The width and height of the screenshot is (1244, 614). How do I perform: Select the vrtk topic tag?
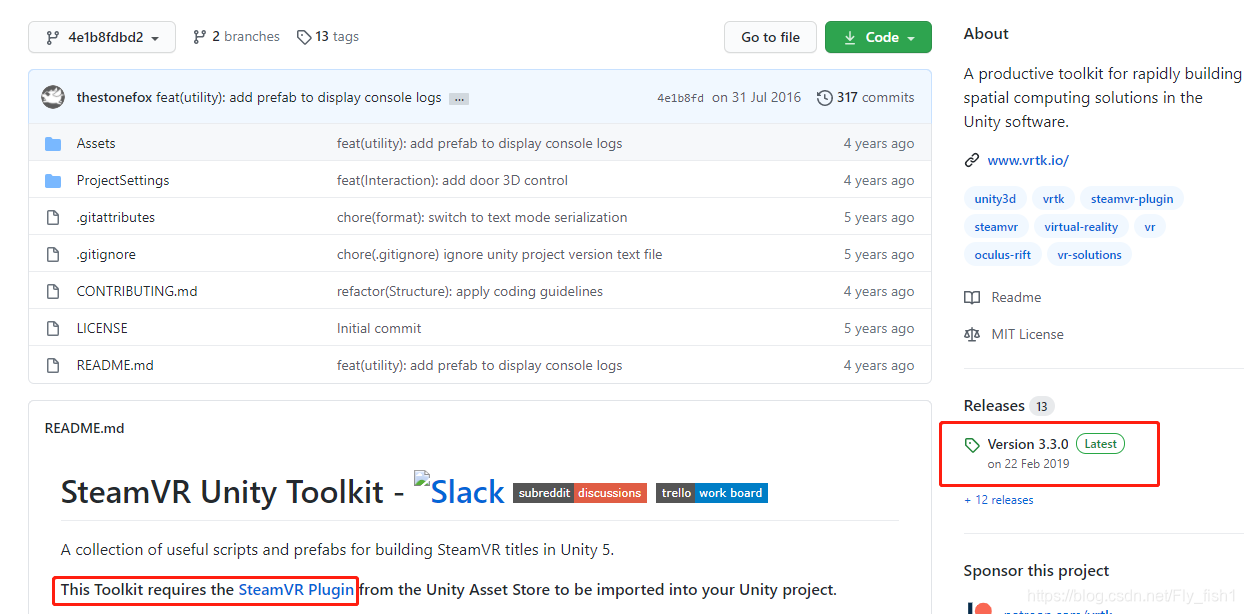click(1053, 199)
